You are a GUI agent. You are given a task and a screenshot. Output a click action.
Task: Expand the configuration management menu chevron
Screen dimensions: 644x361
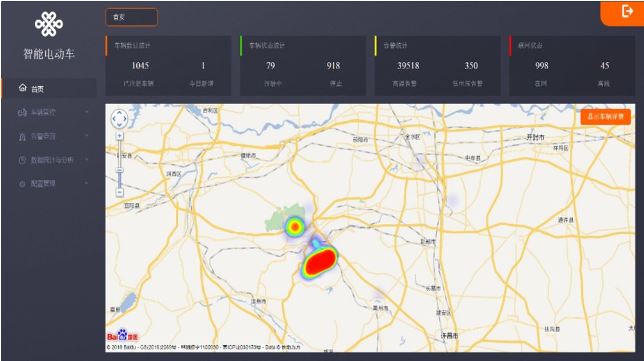[x=87, y=183]
